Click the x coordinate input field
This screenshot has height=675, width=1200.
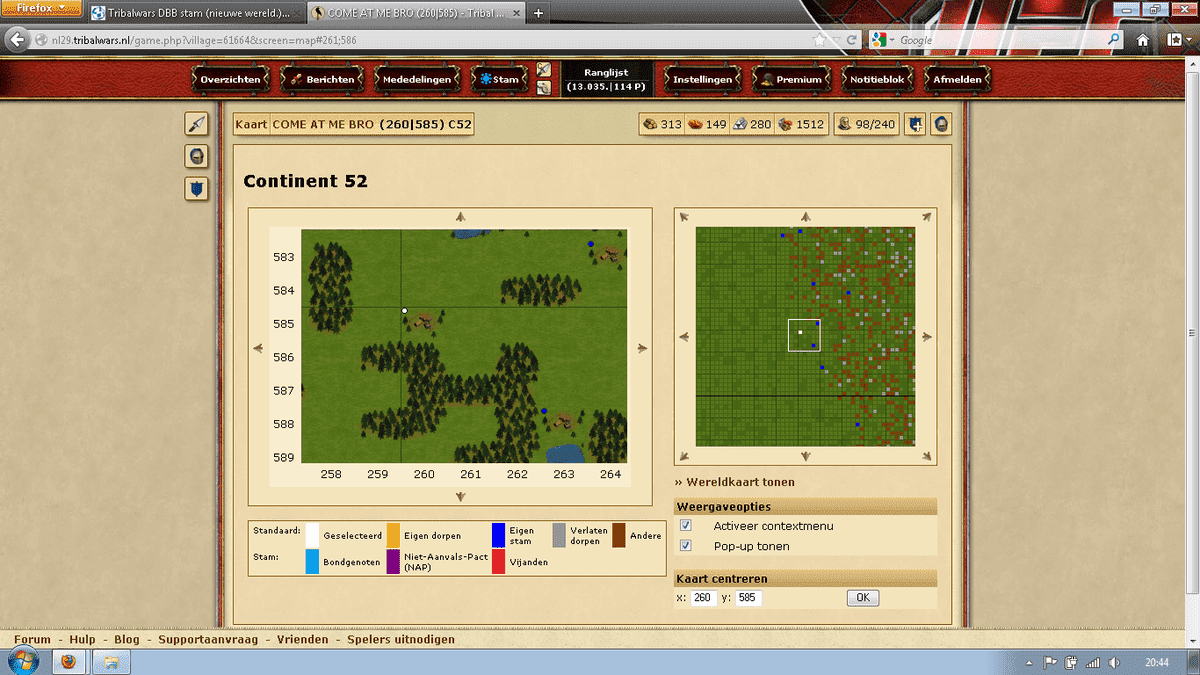tap(703, 598)
